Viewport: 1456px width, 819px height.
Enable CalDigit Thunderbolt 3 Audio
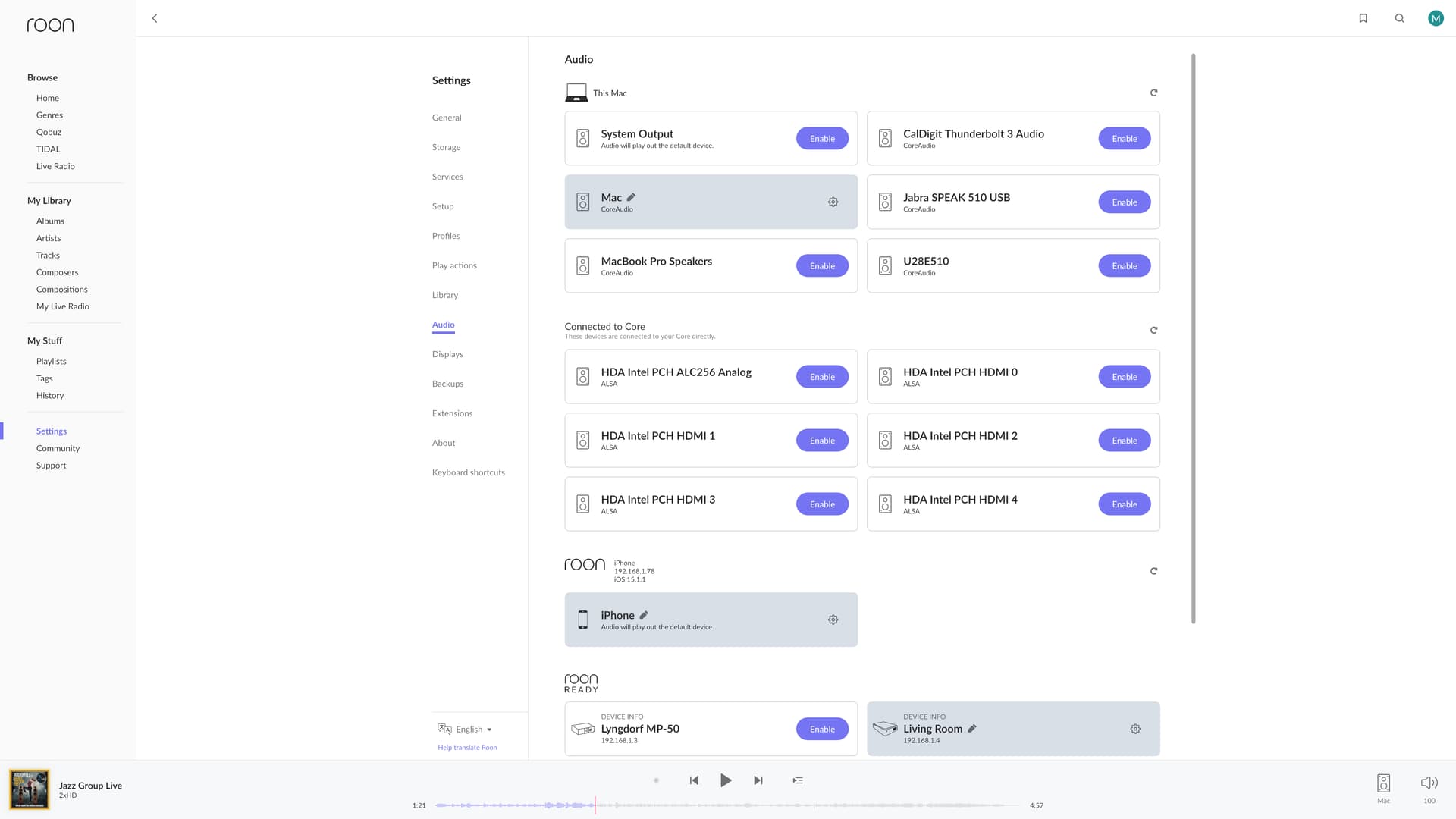pyautogui.click(x=1124, y=138)
